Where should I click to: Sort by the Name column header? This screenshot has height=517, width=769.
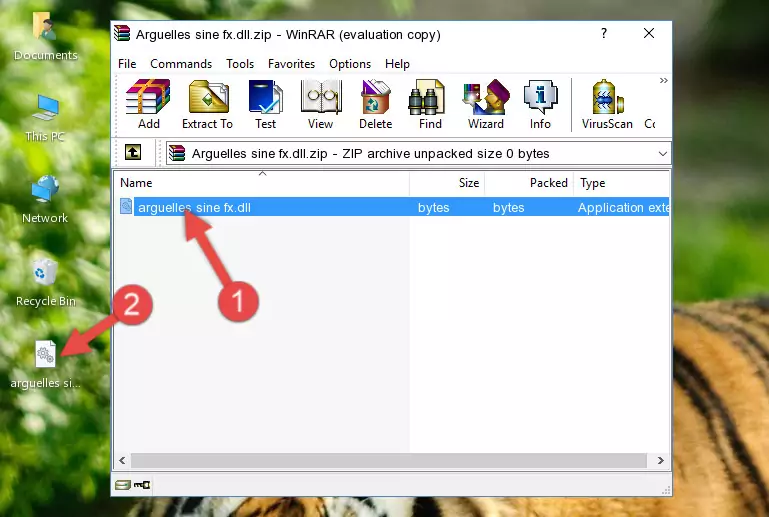[262, 183]
